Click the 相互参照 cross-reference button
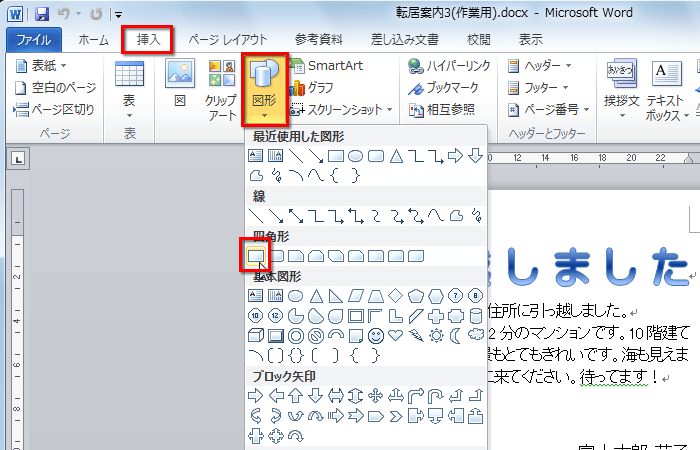 [442, 109]
